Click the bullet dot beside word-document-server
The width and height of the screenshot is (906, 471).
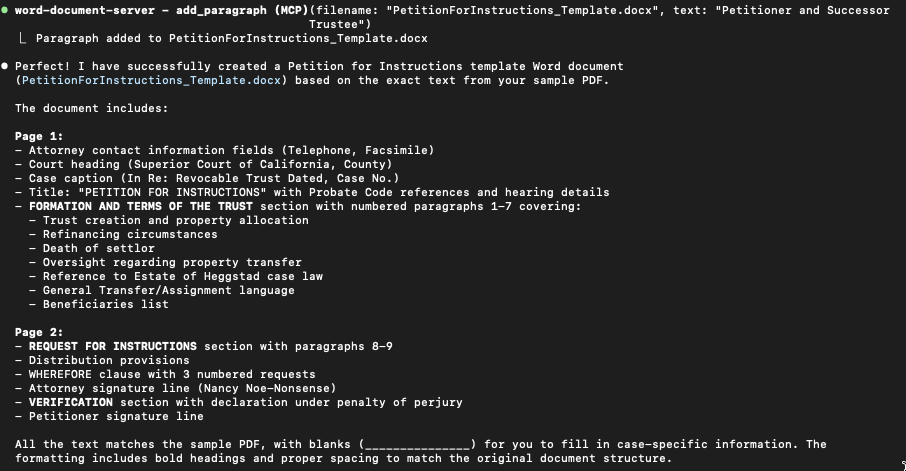point(5,10)
